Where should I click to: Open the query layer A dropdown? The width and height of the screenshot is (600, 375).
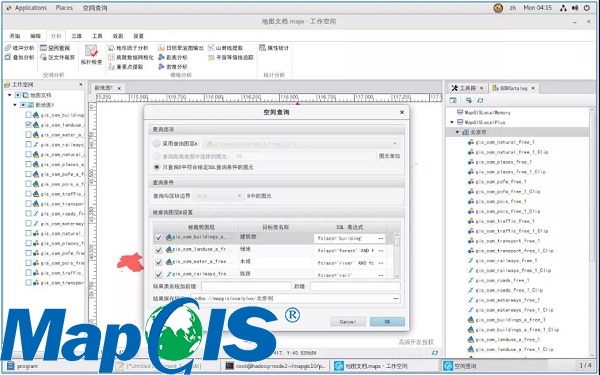pos(302,144)
